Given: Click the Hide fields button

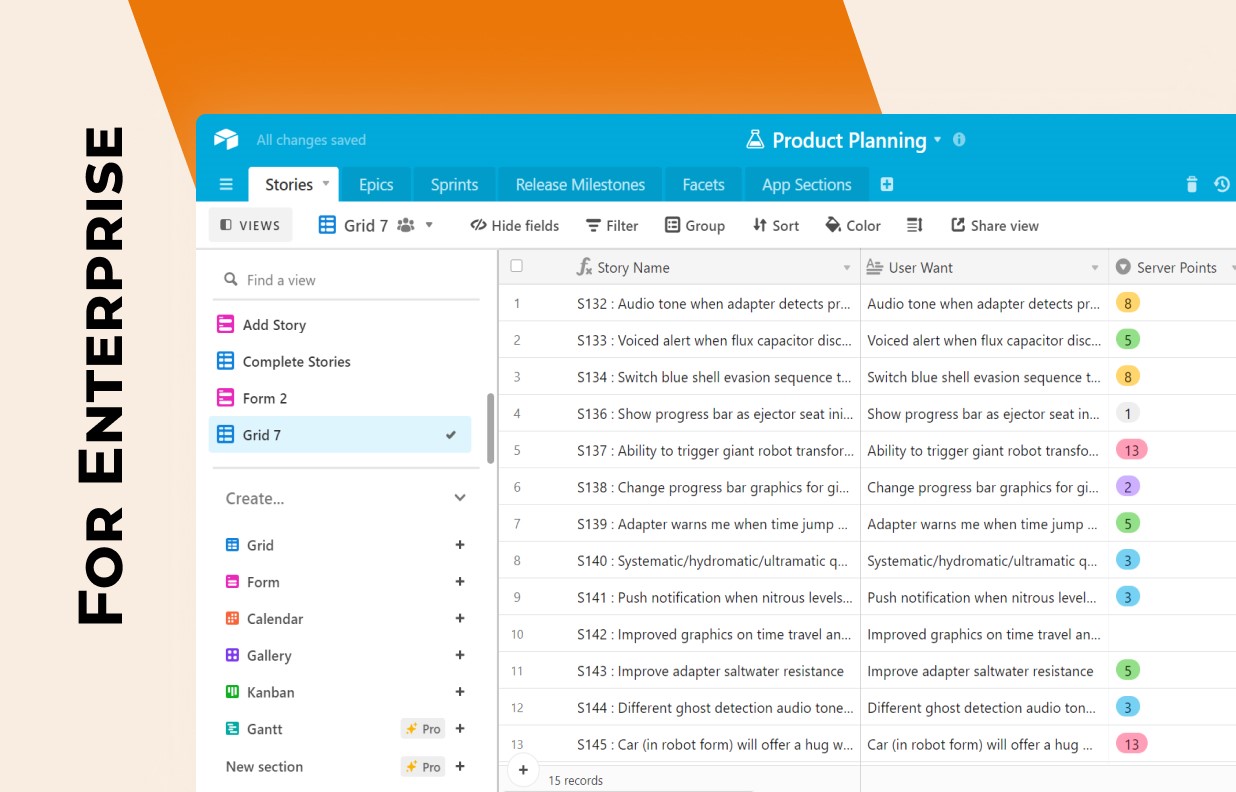Looking at the screenshot, I should (514, 226).
